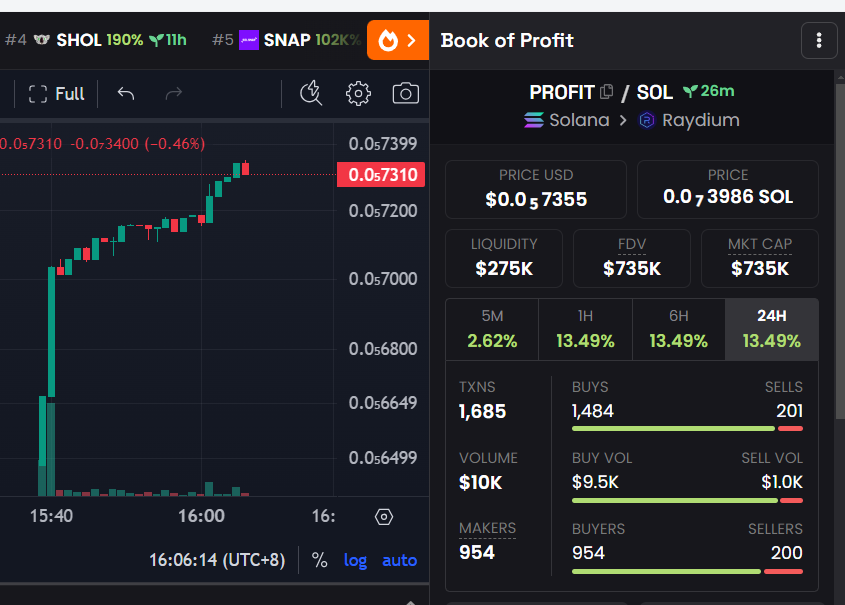
Task: Open the quick search indicator tool
Action: tap(311, 93)
